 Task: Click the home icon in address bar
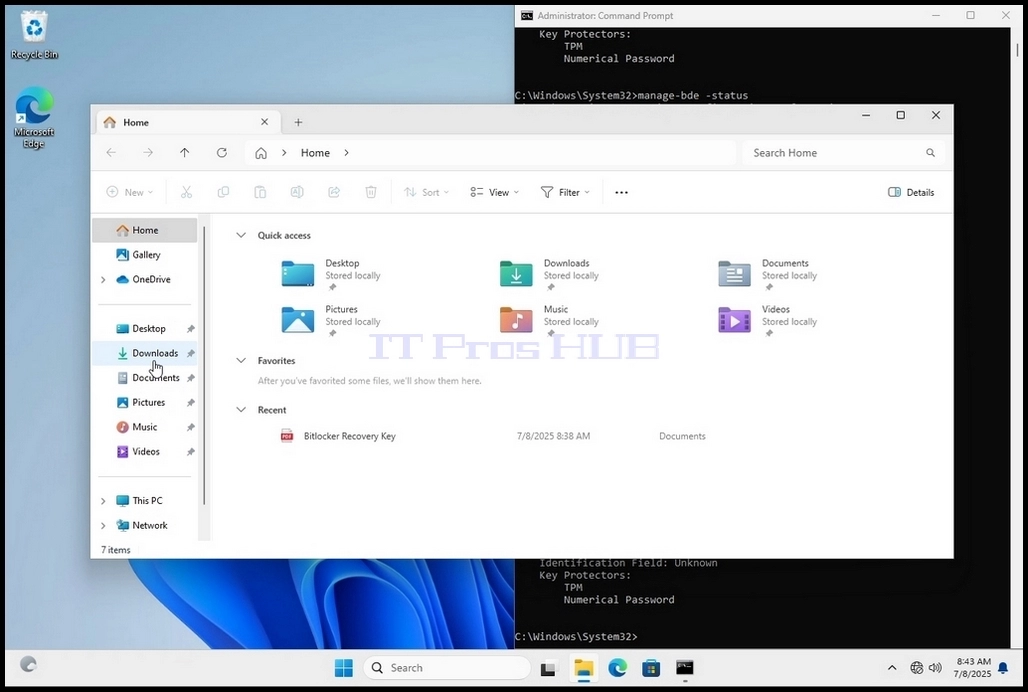tap(261, 153)
